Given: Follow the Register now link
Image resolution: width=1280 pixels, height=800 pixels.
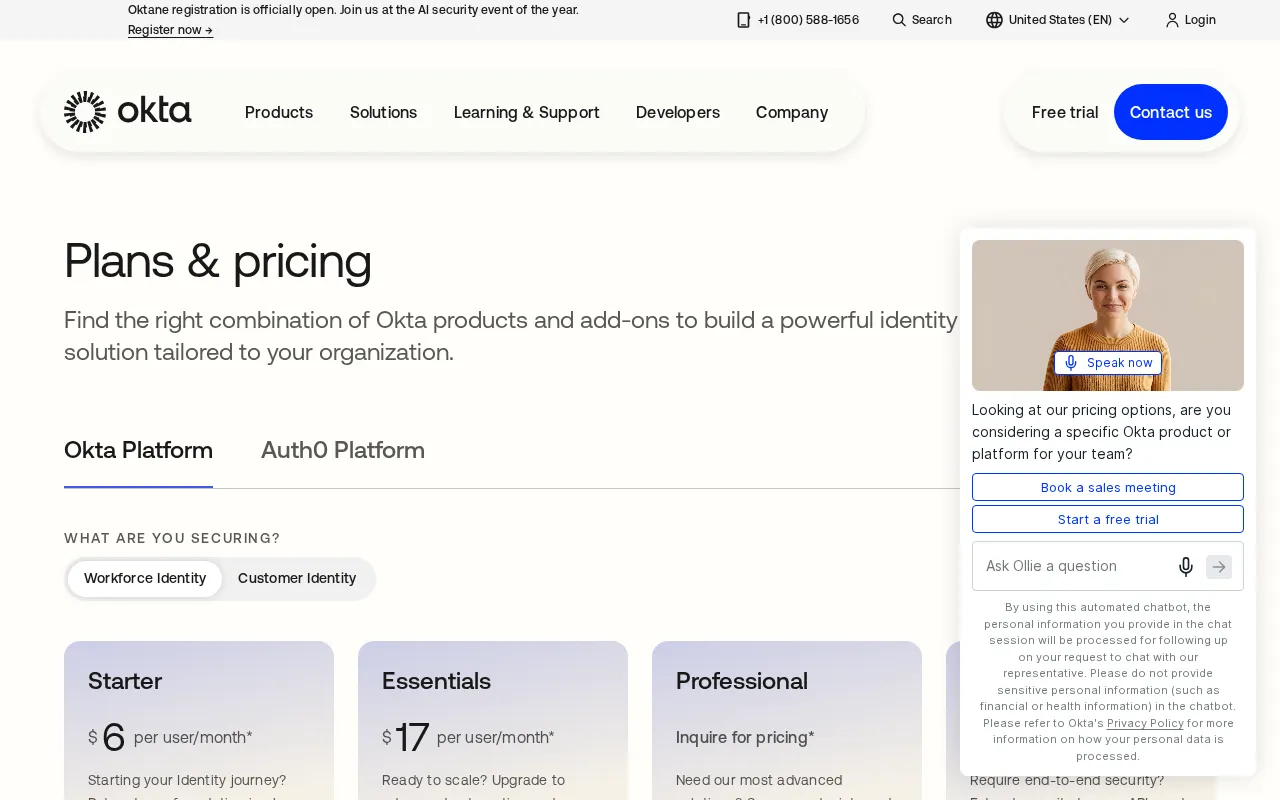Looking at the screenshot, I should tap(170, 30).
